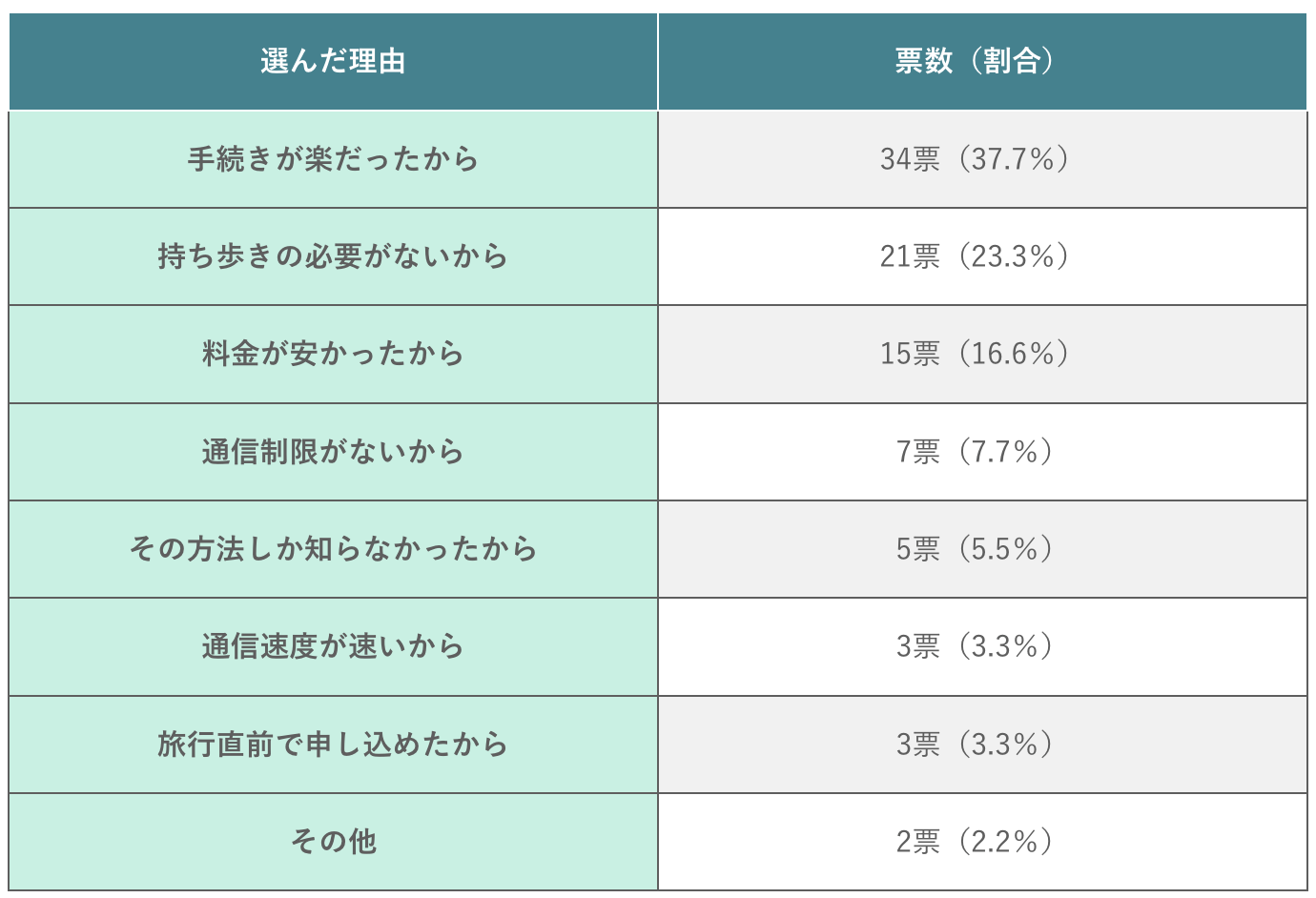
Task: Select the その他 cell
Action: tap(333, 842)
